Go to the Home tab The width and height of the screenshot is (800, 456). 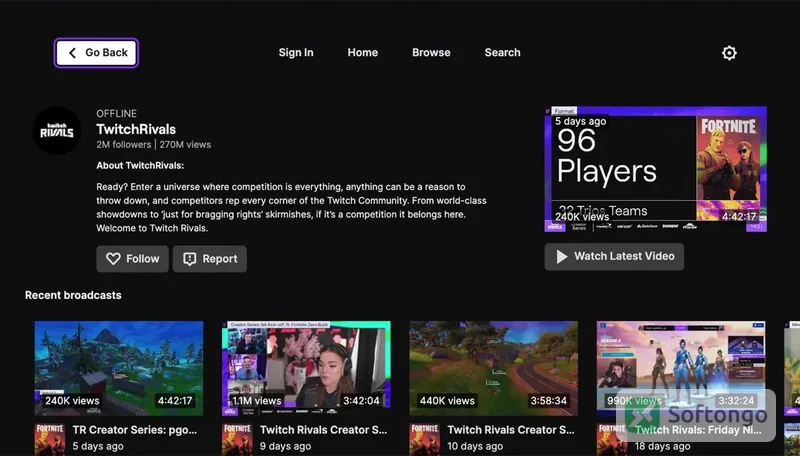click(363, 53)
